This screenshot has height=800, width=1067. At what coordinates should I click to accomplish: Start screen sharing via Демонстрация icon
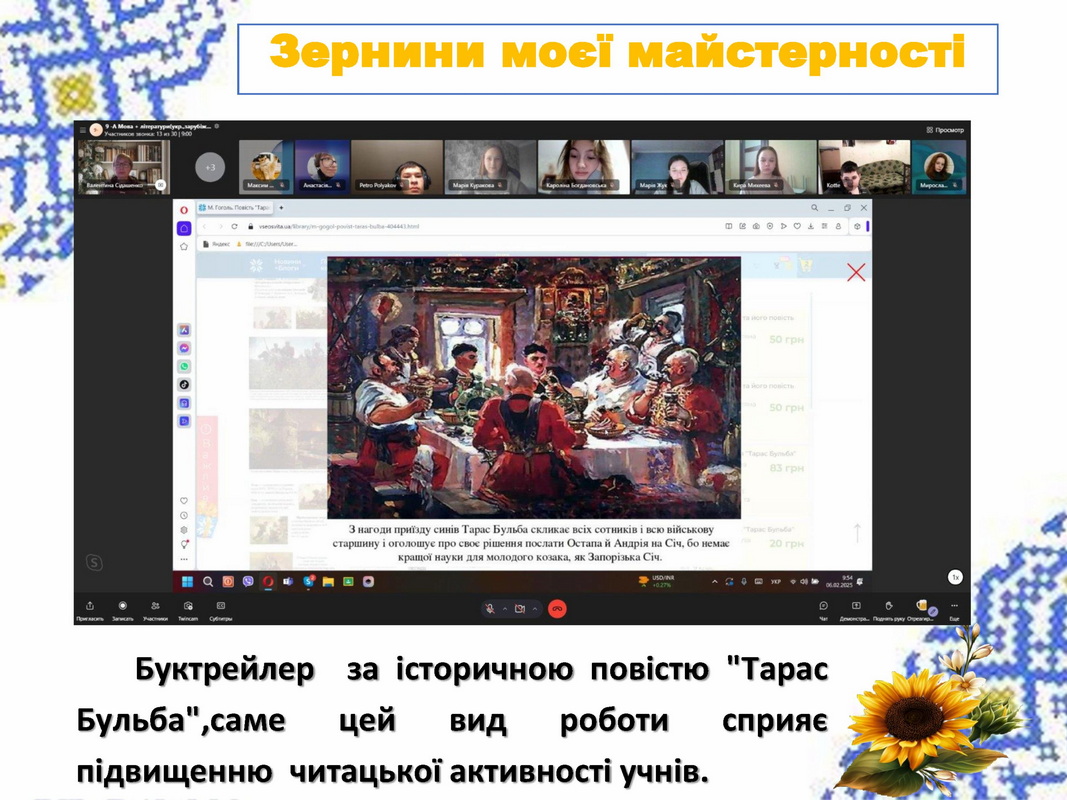[855, 610]
